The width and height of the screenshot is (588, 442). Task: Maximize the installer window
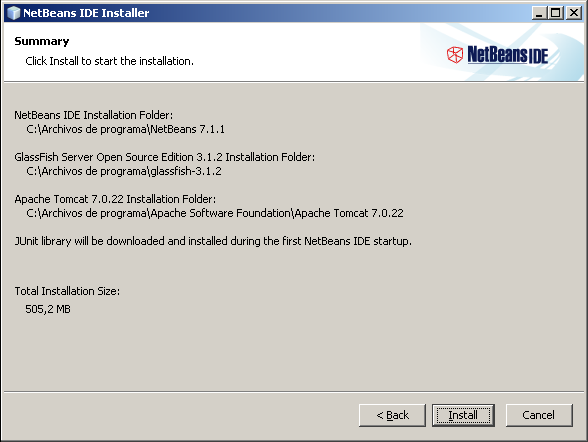[x=555, y=13]
